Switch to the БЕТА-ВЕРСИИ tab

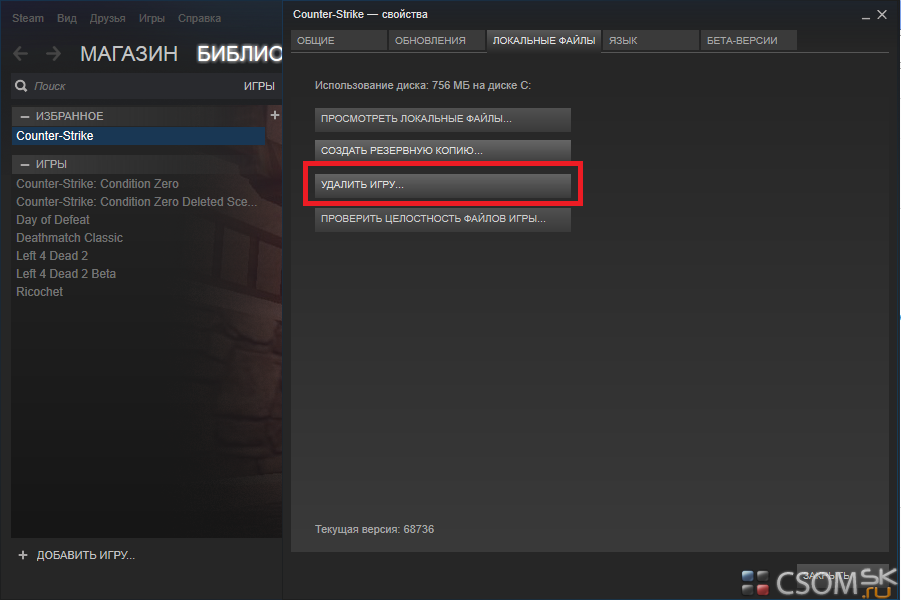741,41
